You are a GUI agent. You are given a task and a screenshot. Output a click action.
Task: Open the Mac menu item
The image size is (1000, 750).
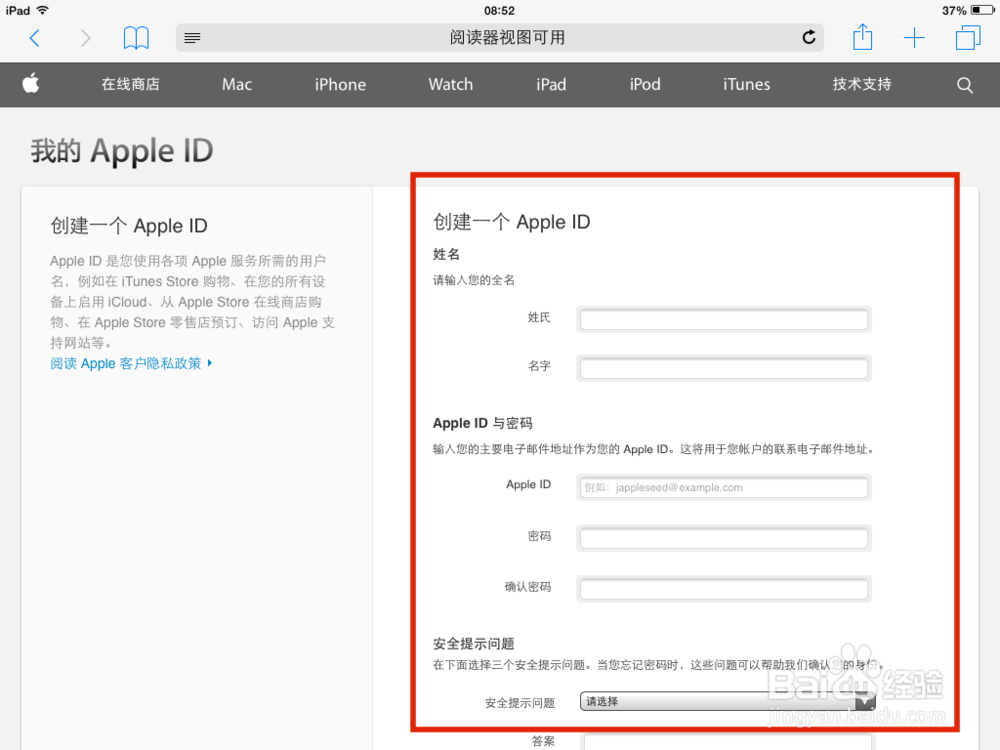237,84
